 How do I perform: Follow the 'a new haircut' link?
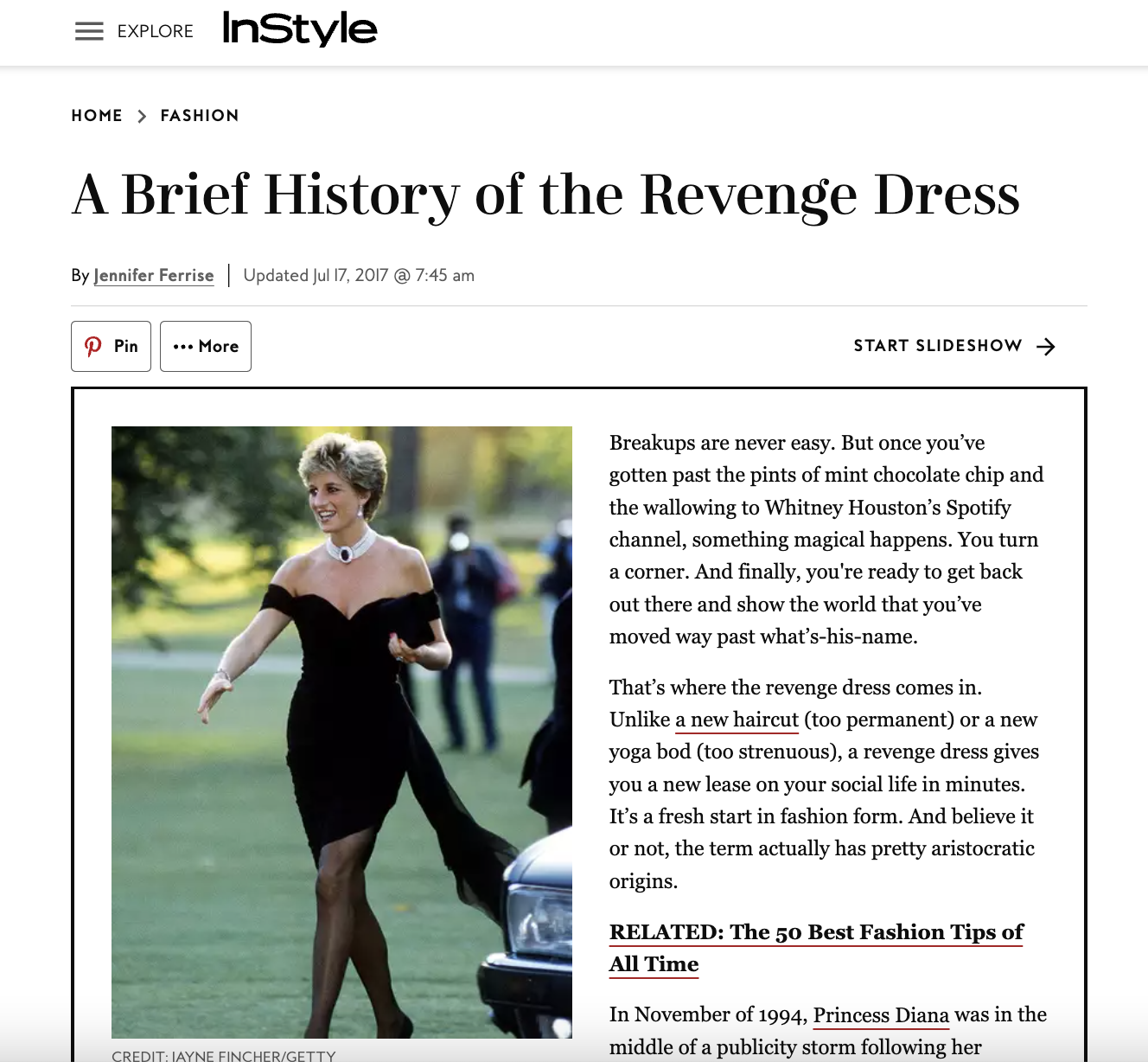[737, 719]
